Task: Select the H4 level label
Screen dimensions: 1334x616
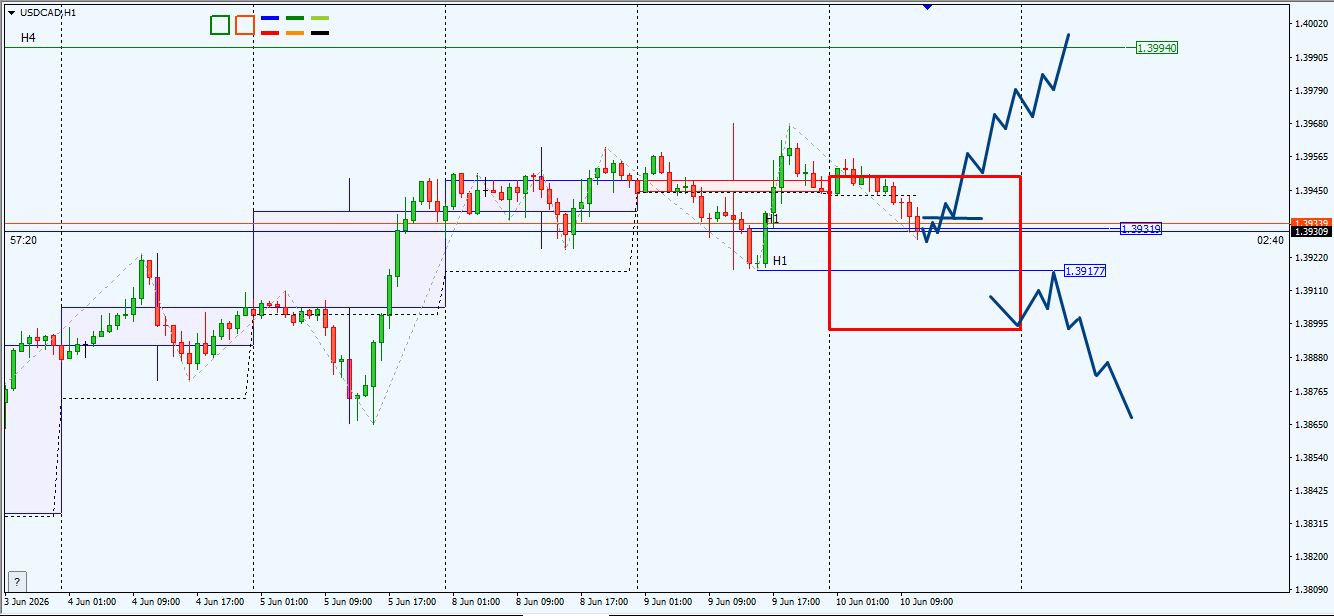Action: (x=28, y=37)
